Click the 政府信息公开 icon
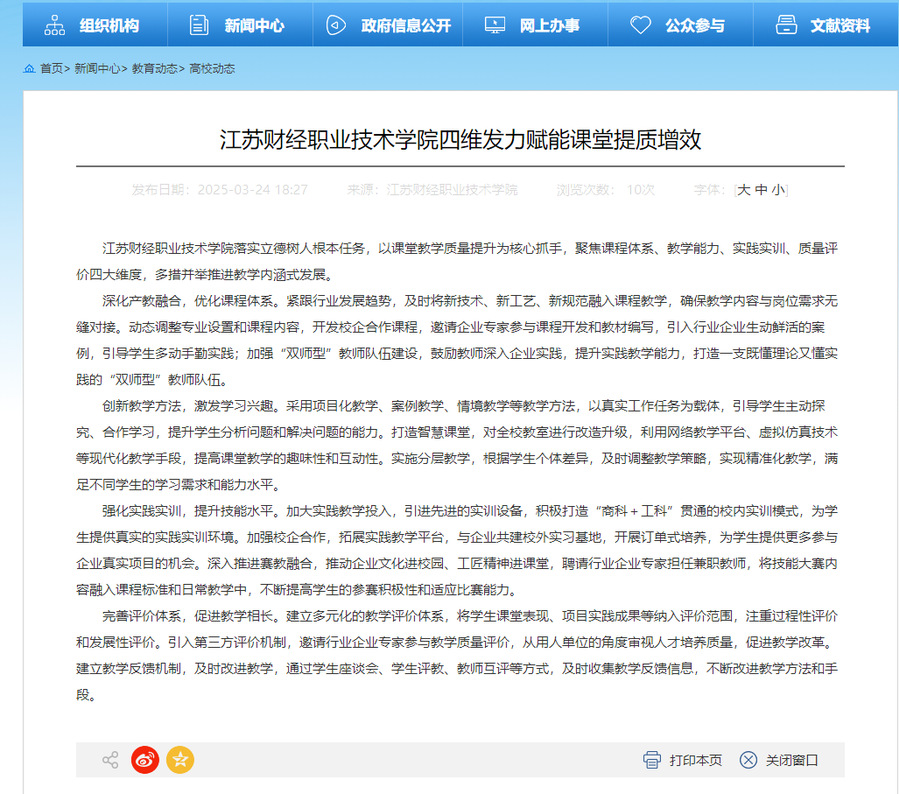 [x=337, y=25]
